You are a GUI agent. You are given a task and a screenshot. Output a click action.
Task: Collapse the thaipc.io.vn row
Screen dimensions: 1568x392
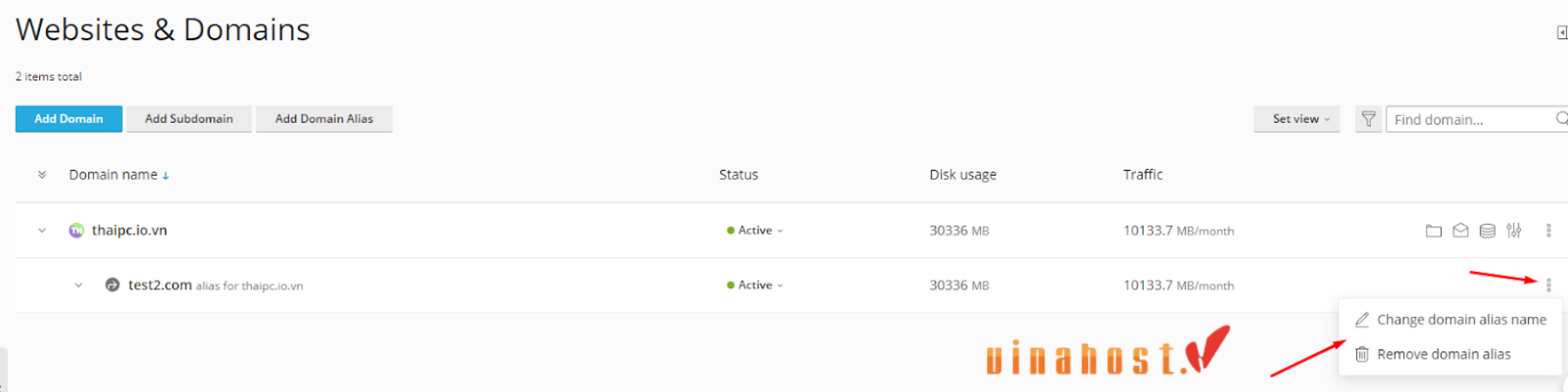pyautogui.click(x=42, y=231)
